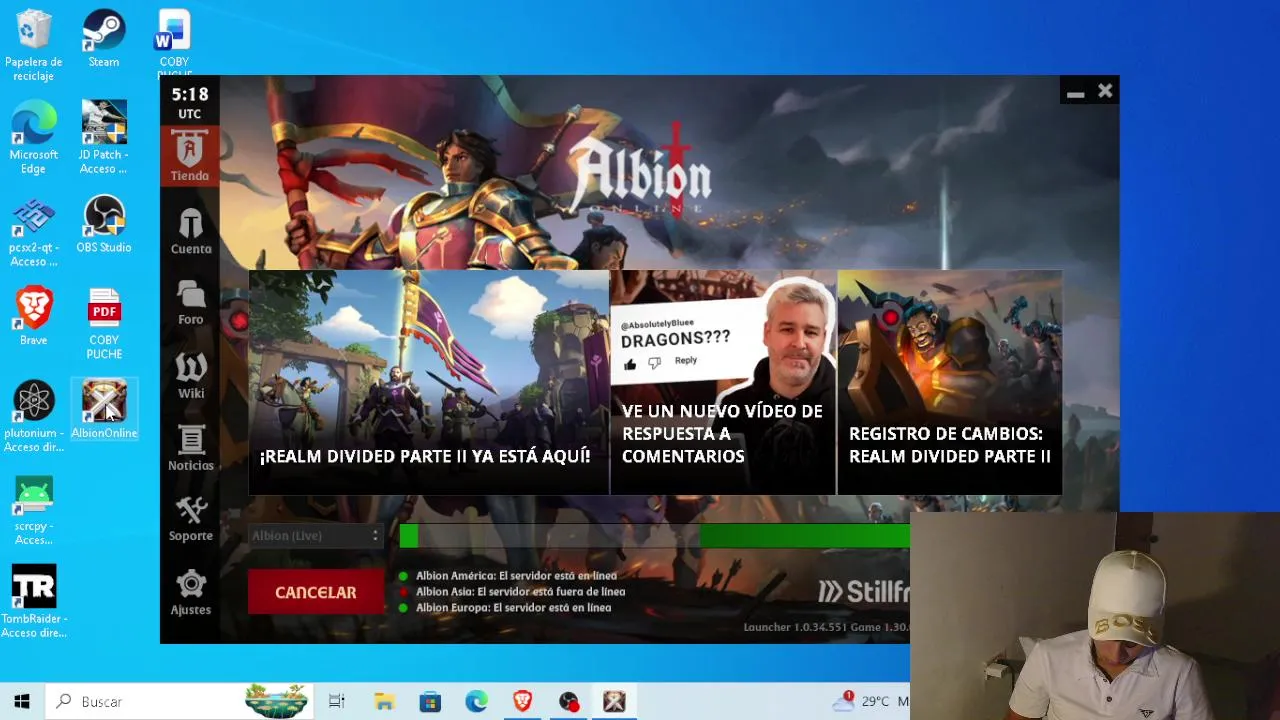Minimize the Albion launcher window
This screenshot has height=720, width=1280.
coord(1075,92)
